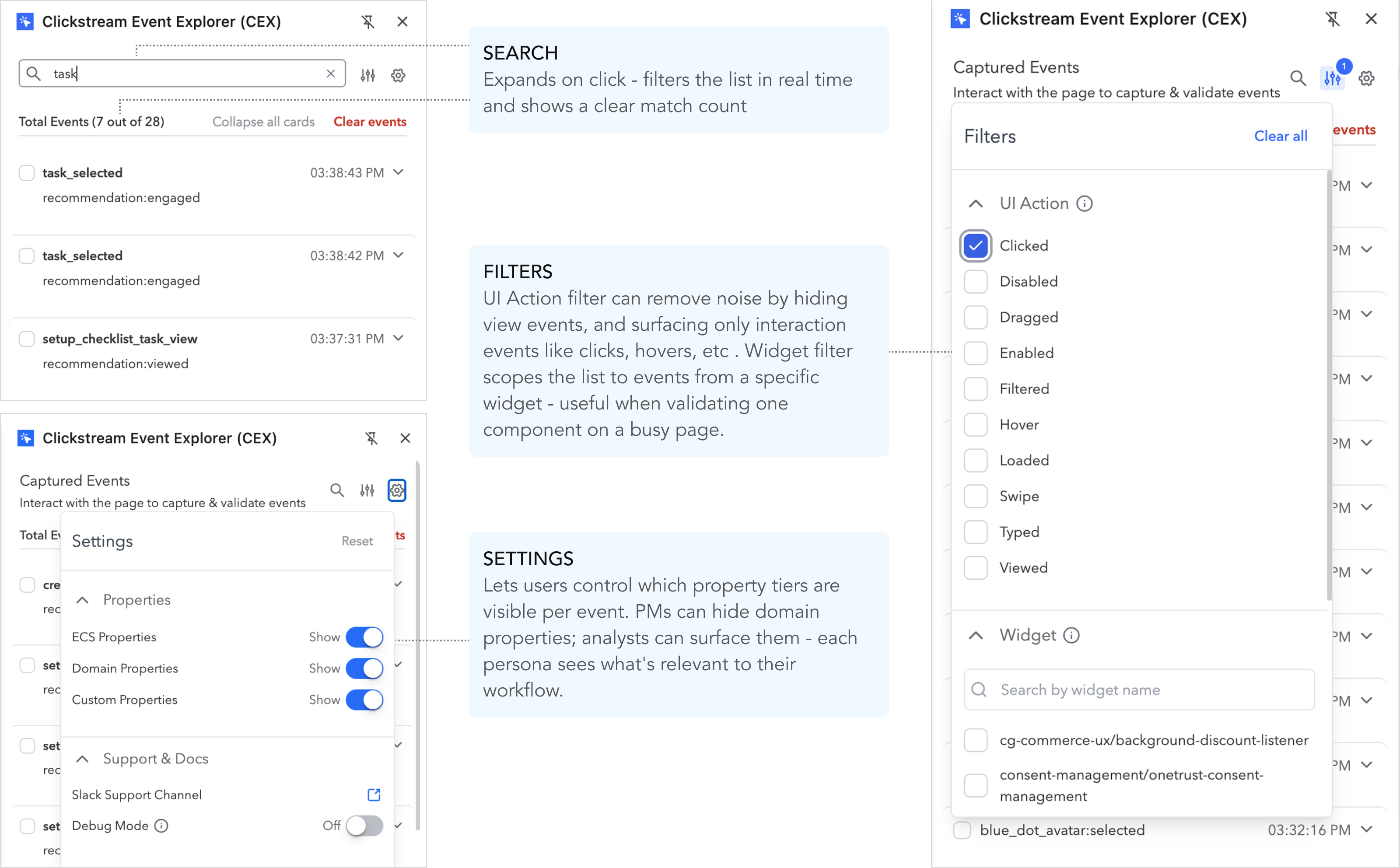Click highlighted settings gear in bottom-left panel
Screen dimensions: 1400x868
point(397,490)
